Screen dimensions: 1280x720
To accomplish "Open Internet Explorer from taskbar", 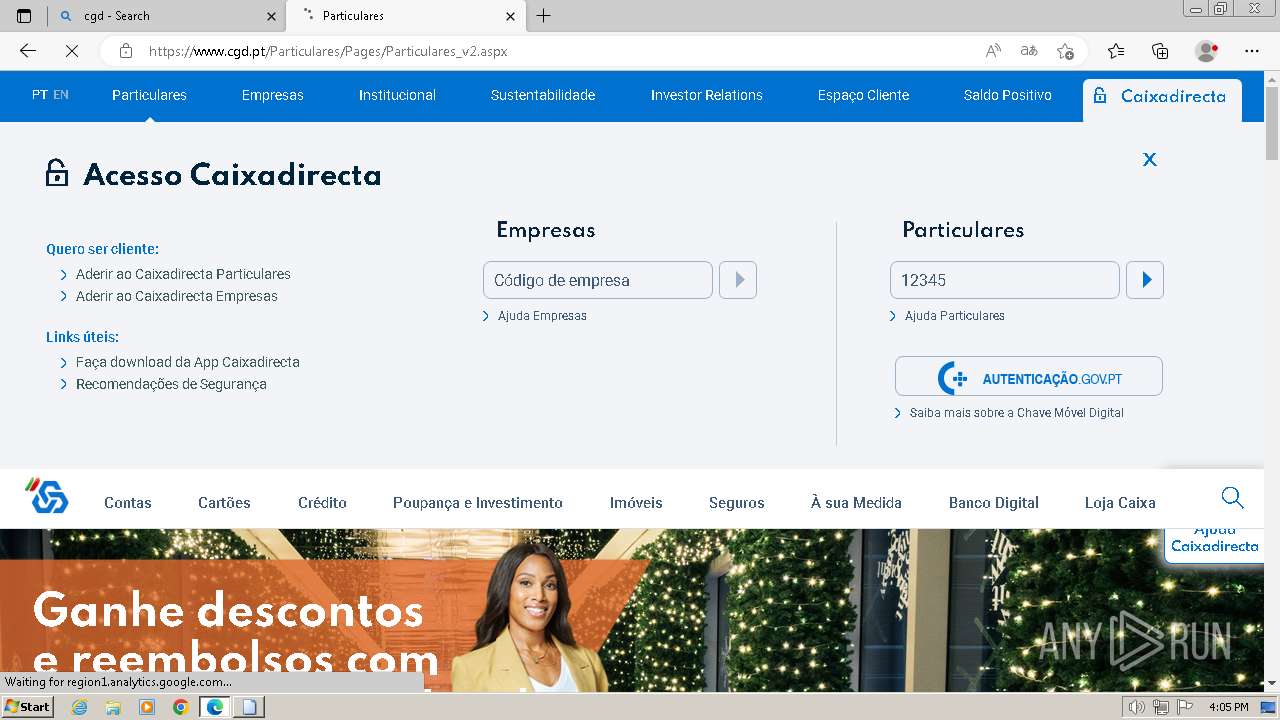I will [x=80, y=707].
